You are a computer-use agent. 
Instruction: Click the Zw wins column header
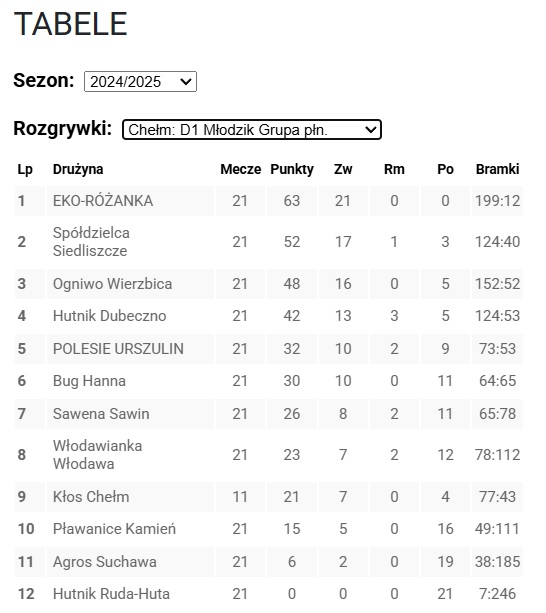pyautogui.click(x=343, y=169)
